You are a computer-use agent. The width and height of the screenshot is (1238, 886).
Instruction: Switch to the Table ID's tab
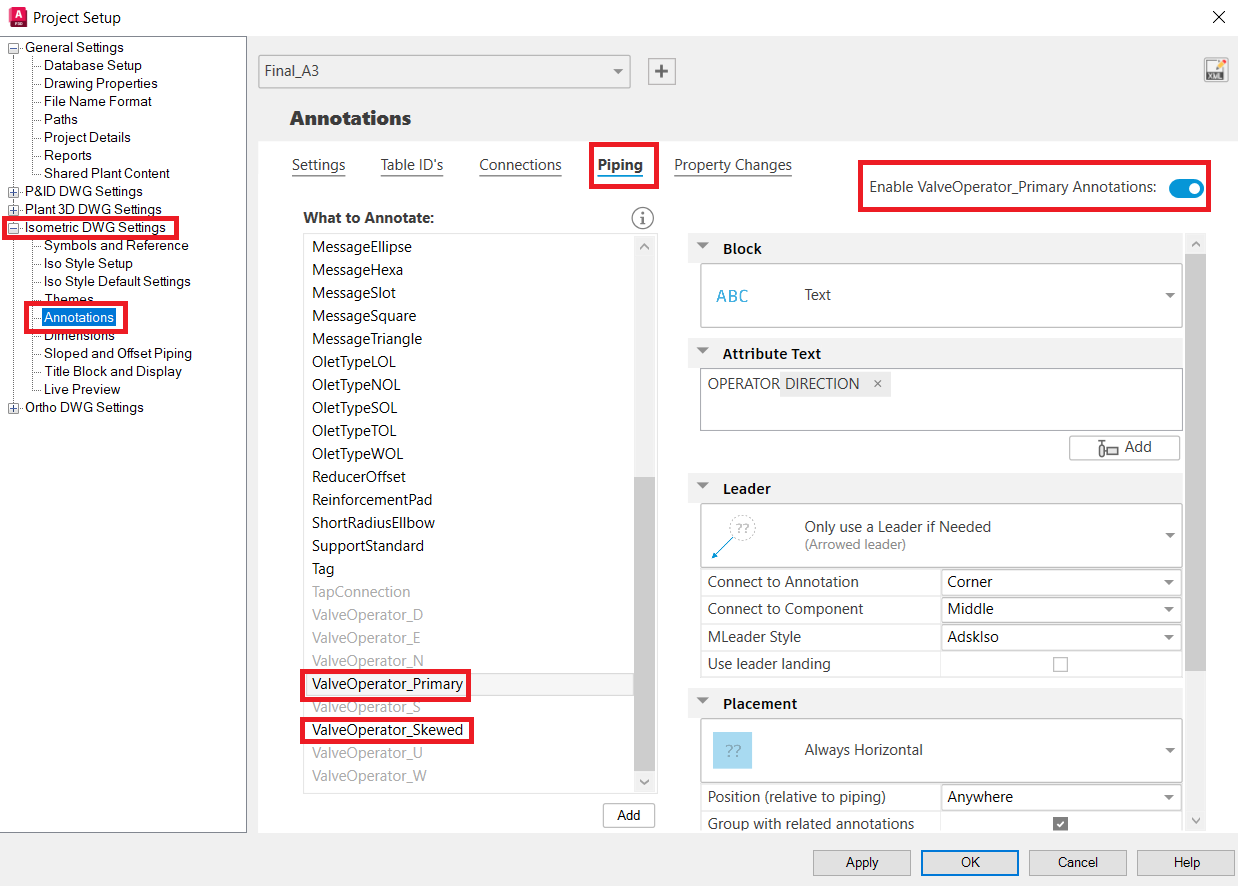pos(412,165)
